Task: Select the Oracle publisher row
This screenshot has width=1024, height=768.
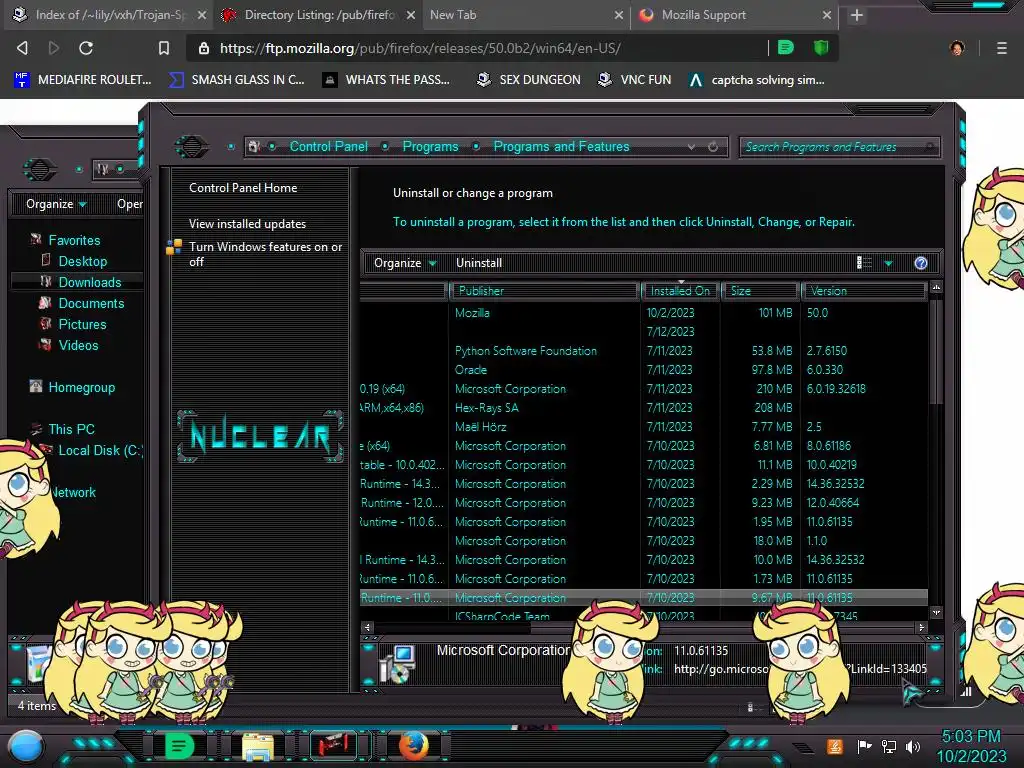Action: tap(643, 370)
